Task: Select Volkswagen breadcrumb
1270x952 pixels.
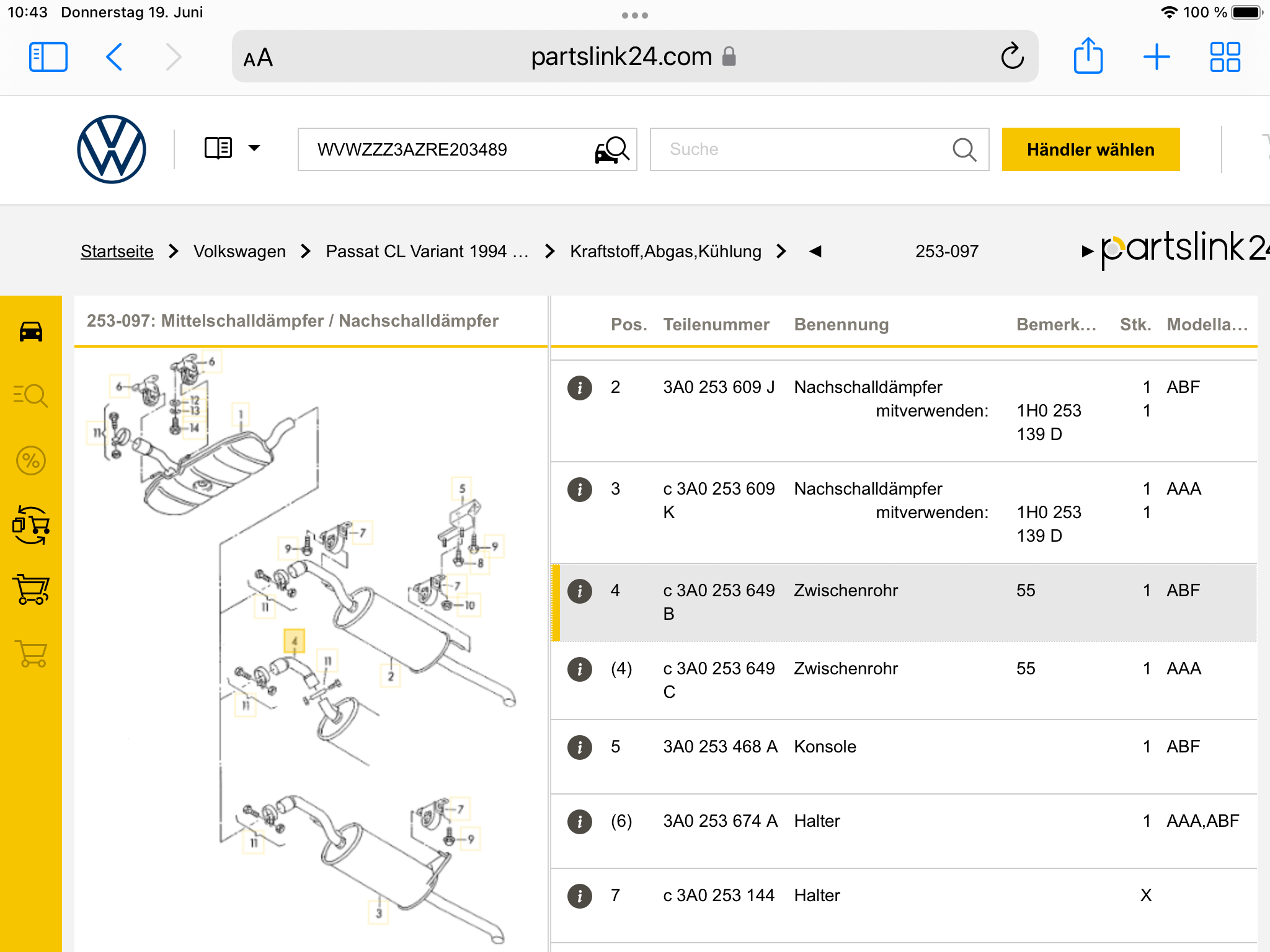Action: [x=239, y=251]
